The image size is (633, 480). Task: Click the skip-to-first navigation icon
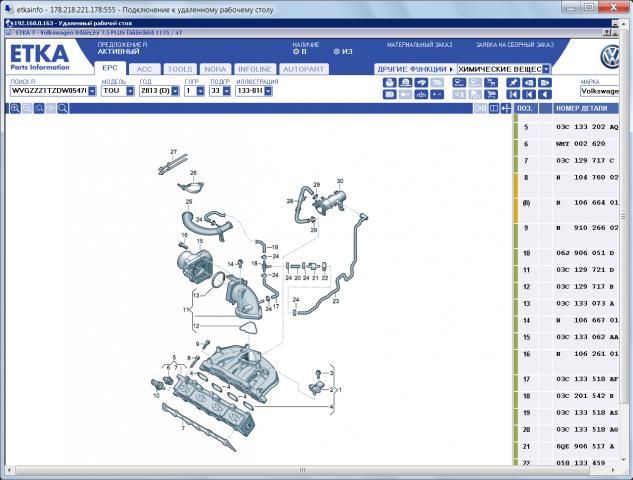[x=513, y=94]
